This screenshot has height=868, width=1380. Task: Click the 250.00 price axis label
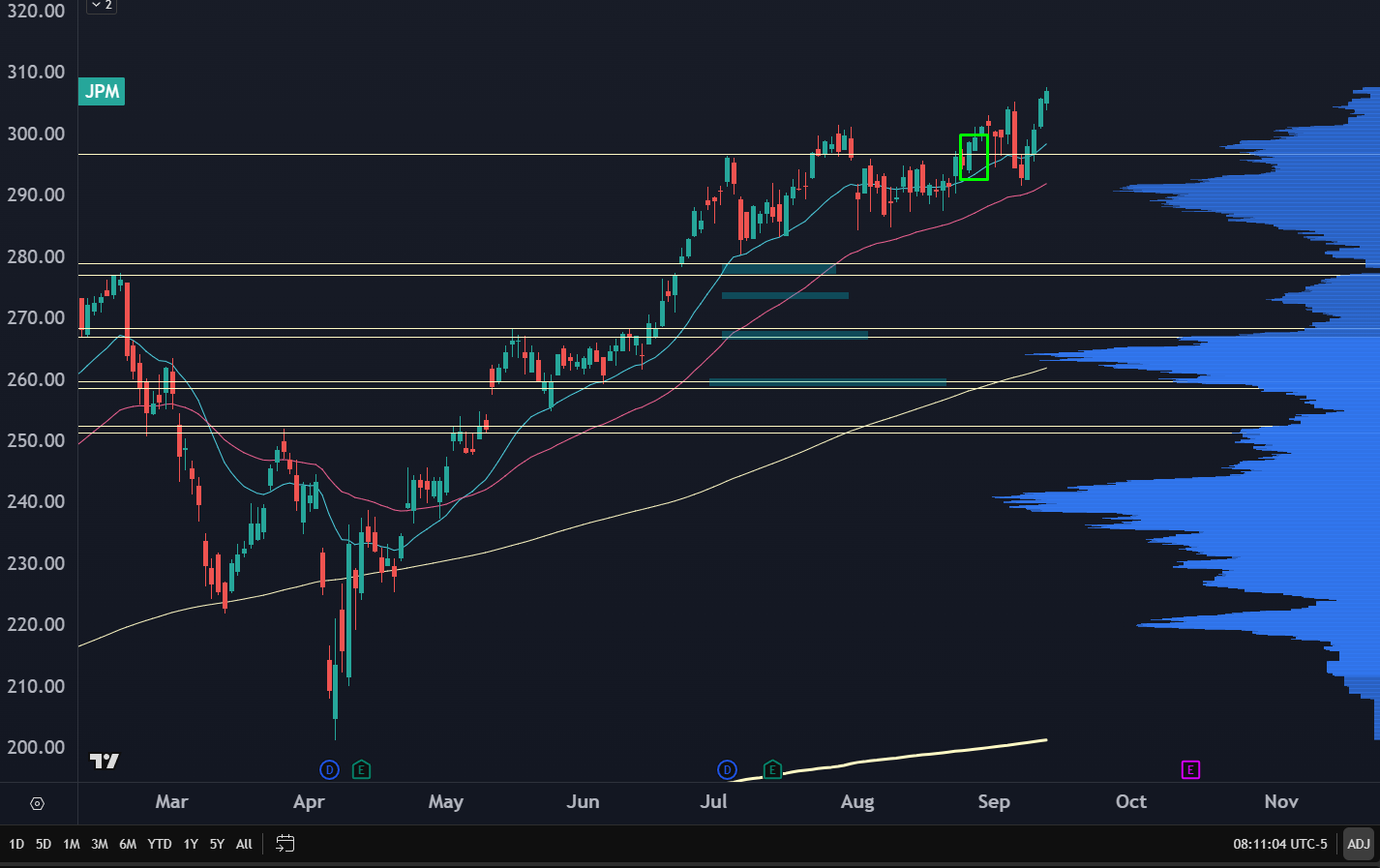[36, 440]
